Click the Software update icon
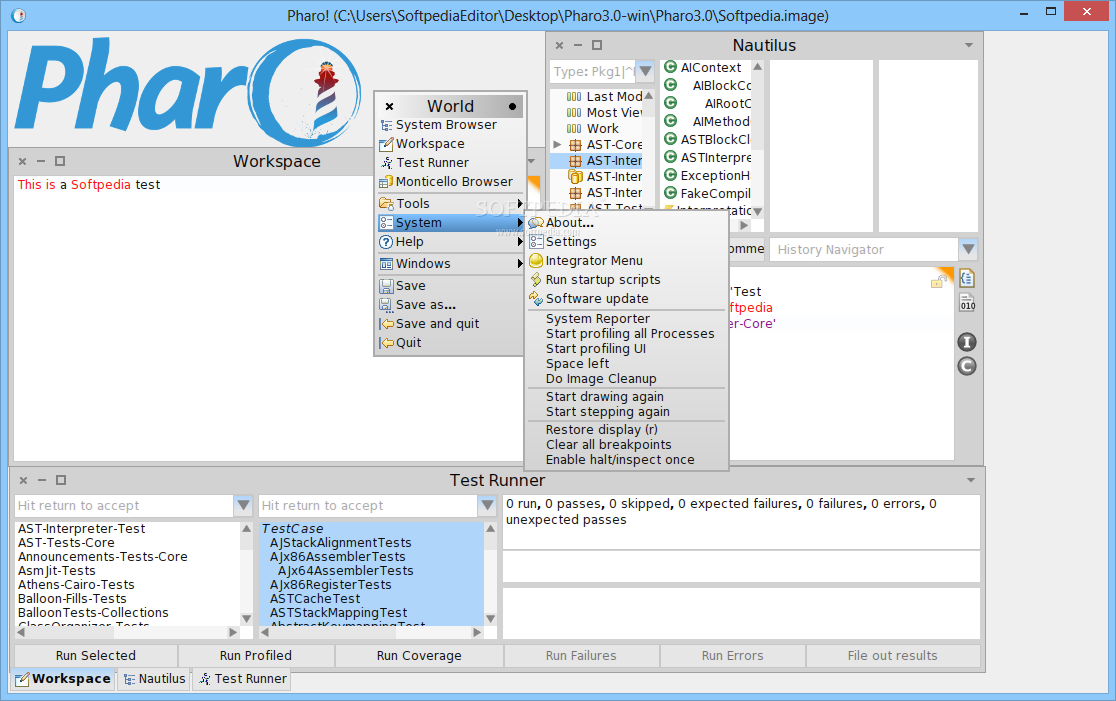The width and height of the screenshot is (1116, 701). (x=536, y=299)
